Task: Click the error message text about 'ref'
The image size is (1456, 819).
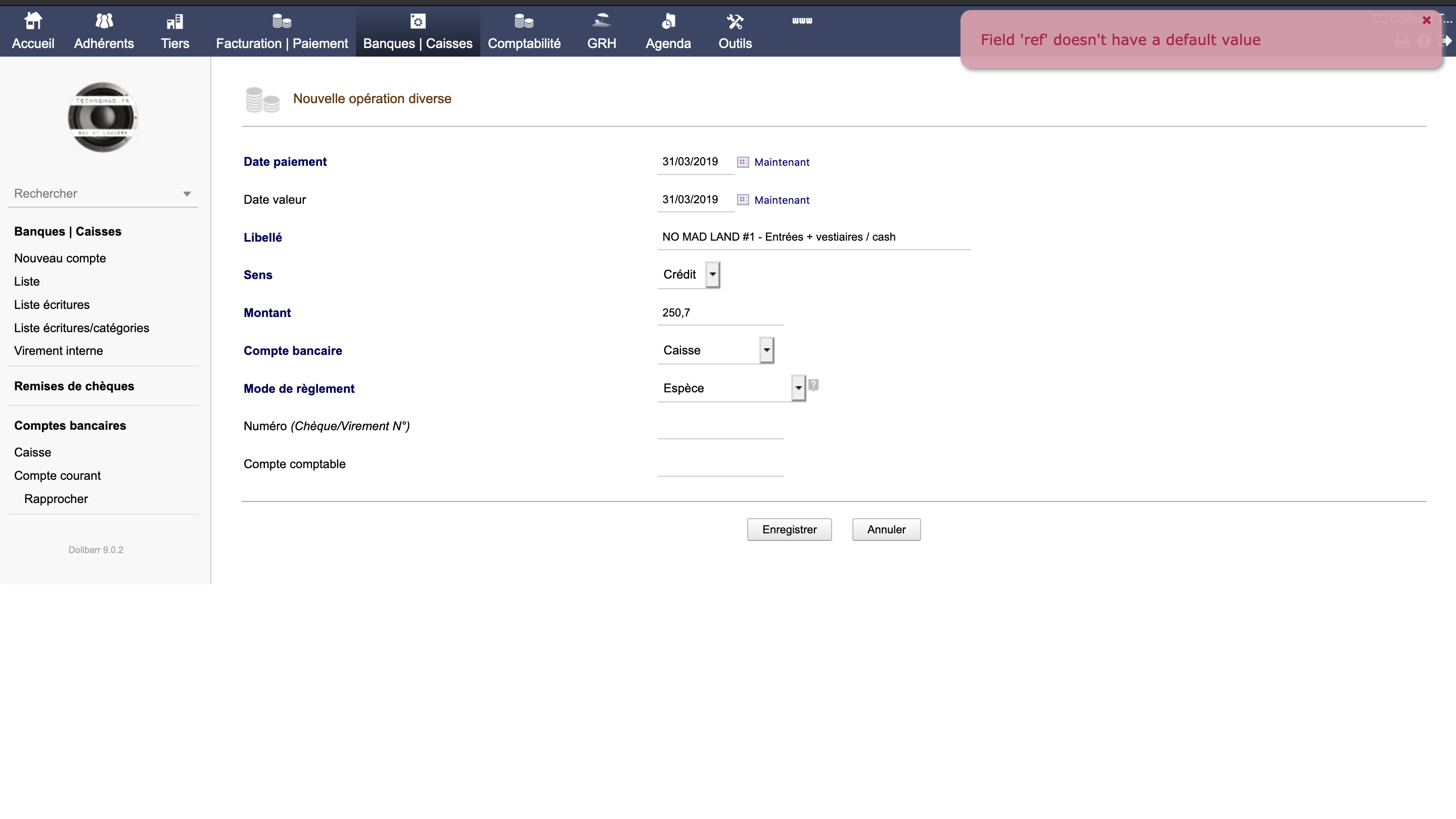Action: click(x=1120, y=39)
